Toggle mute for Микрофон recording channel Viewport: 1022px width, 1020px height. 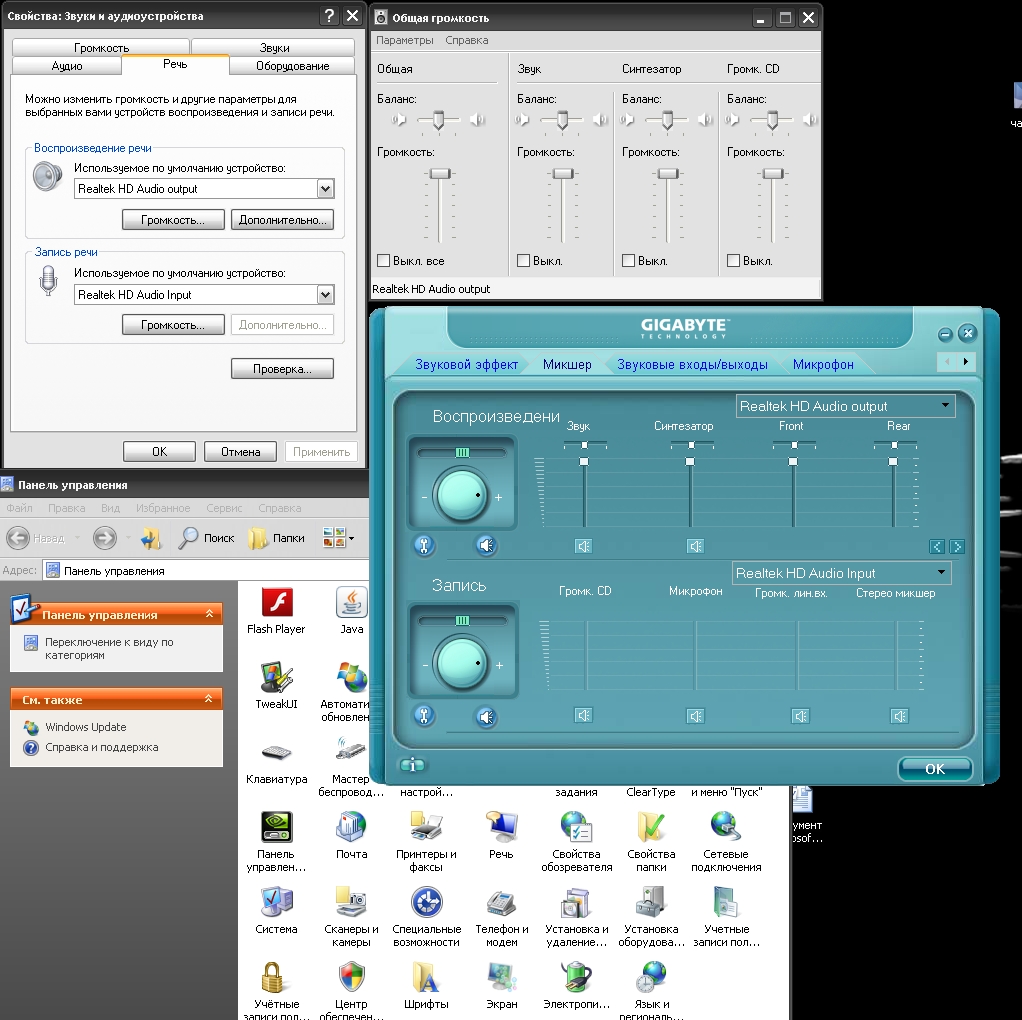click(x=695, y=716)
